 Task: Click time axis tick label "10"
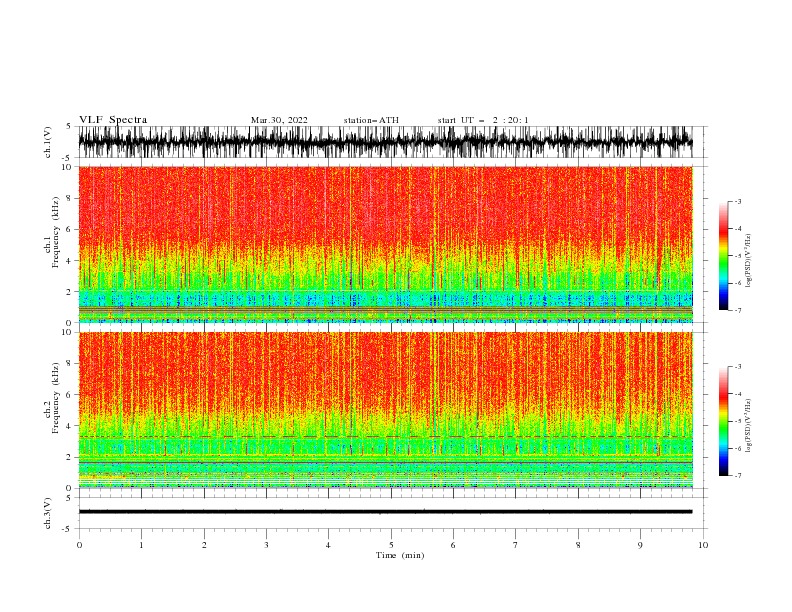[703, 545]
